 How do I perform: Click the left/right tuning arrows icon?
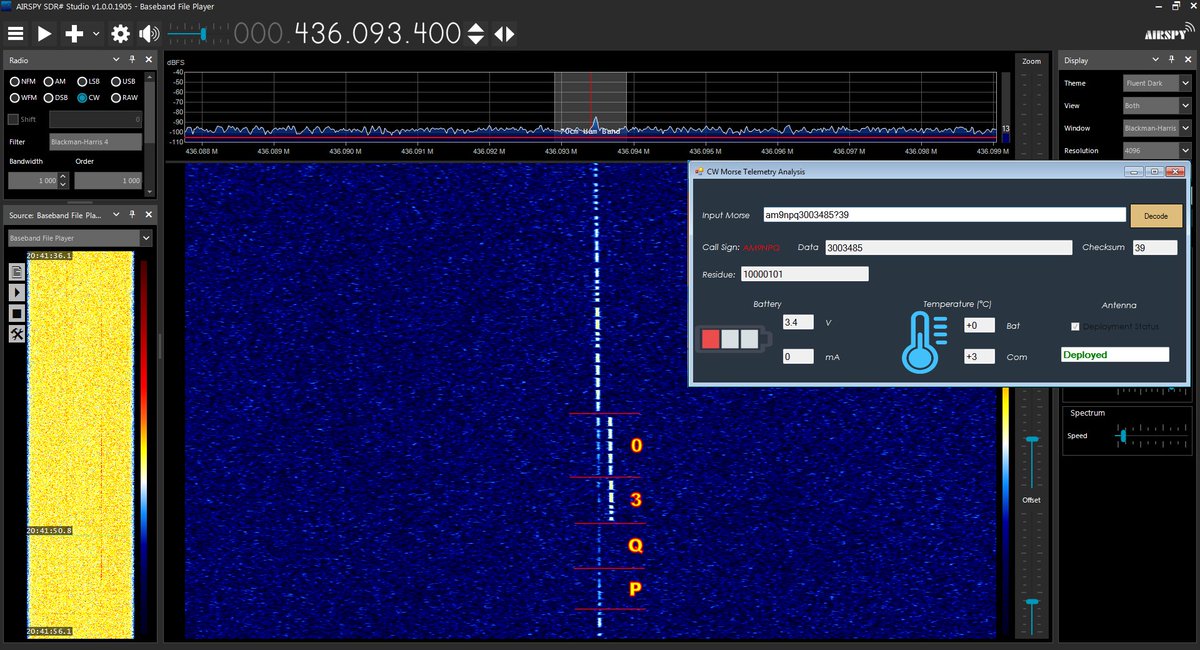[x=504, y=34]
